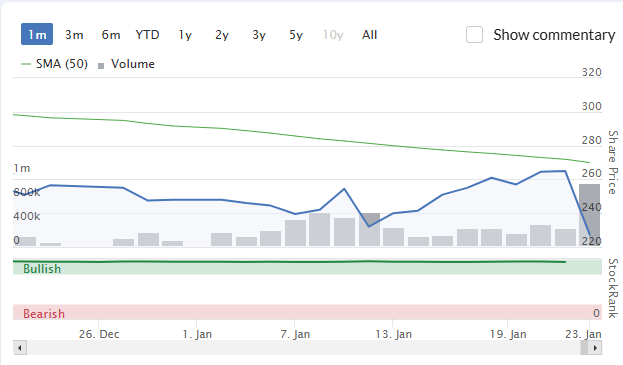This screenshot has width=623, height=365.
Task: Select YTD time range
Action: (147, 35)
